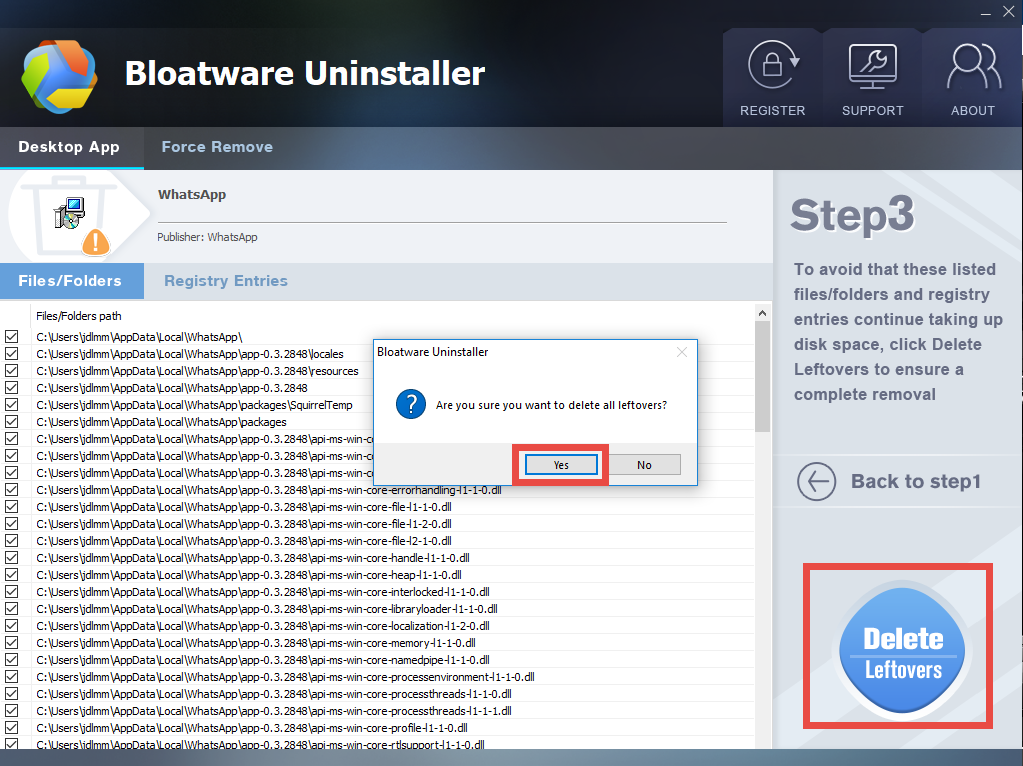Toggle checkbox for WhatsApp\packages row
The width and height of the screenshot is (1023, 766).
pyautogui.click(x=12, y=421)
